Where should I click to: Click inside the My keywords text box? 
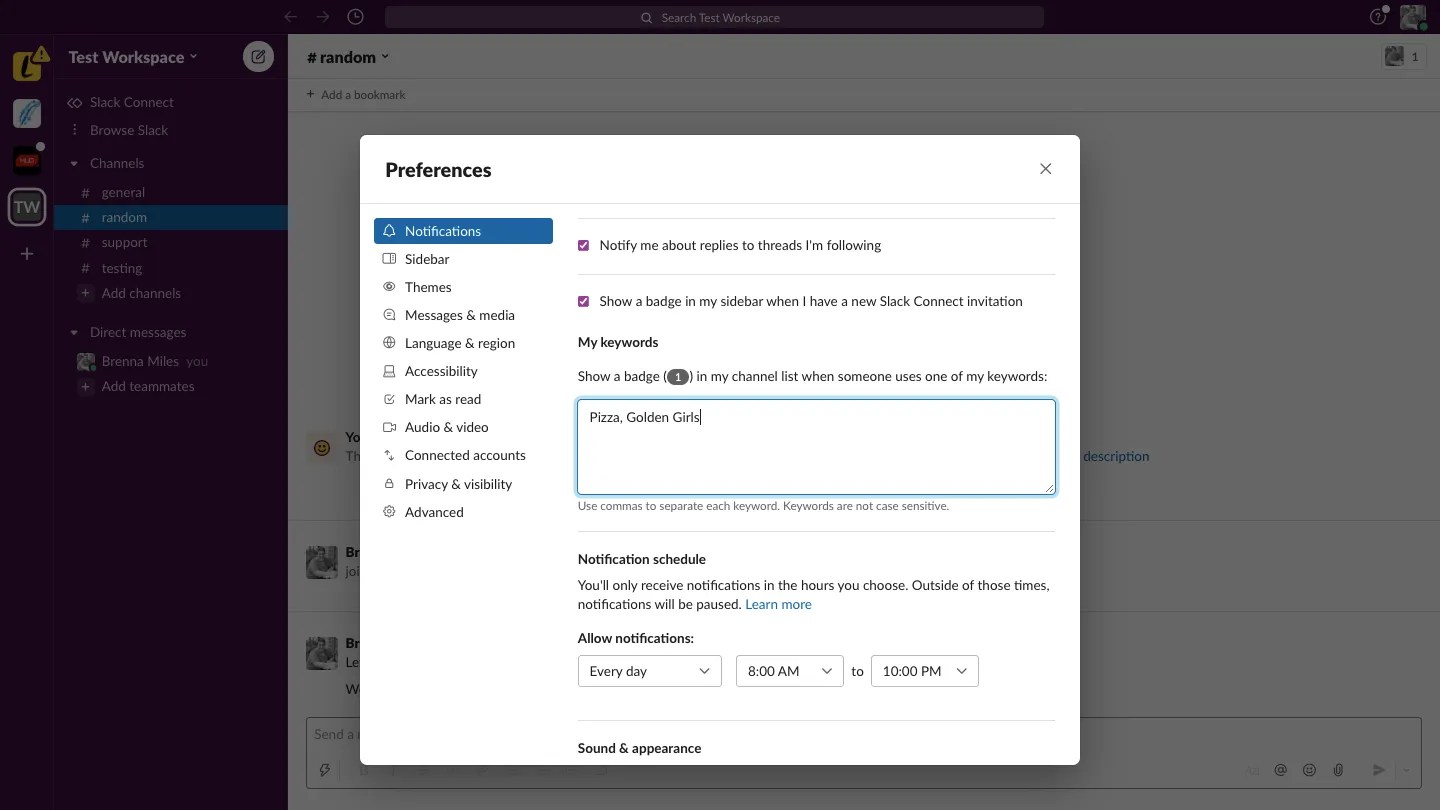coord(815,446)
